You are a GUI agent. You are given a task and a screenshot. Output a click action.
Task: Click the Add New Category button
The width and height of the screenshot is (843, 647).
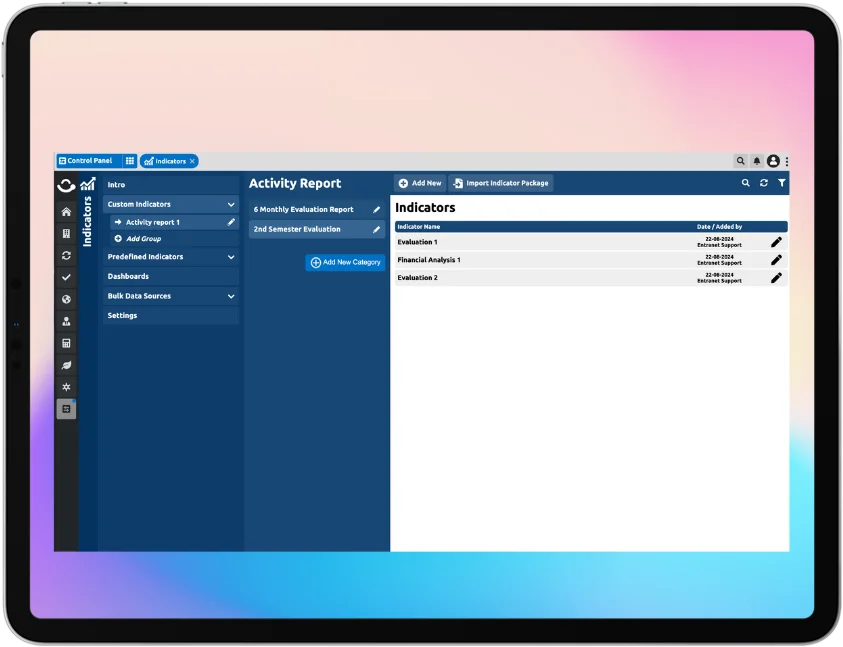[345, 262]
